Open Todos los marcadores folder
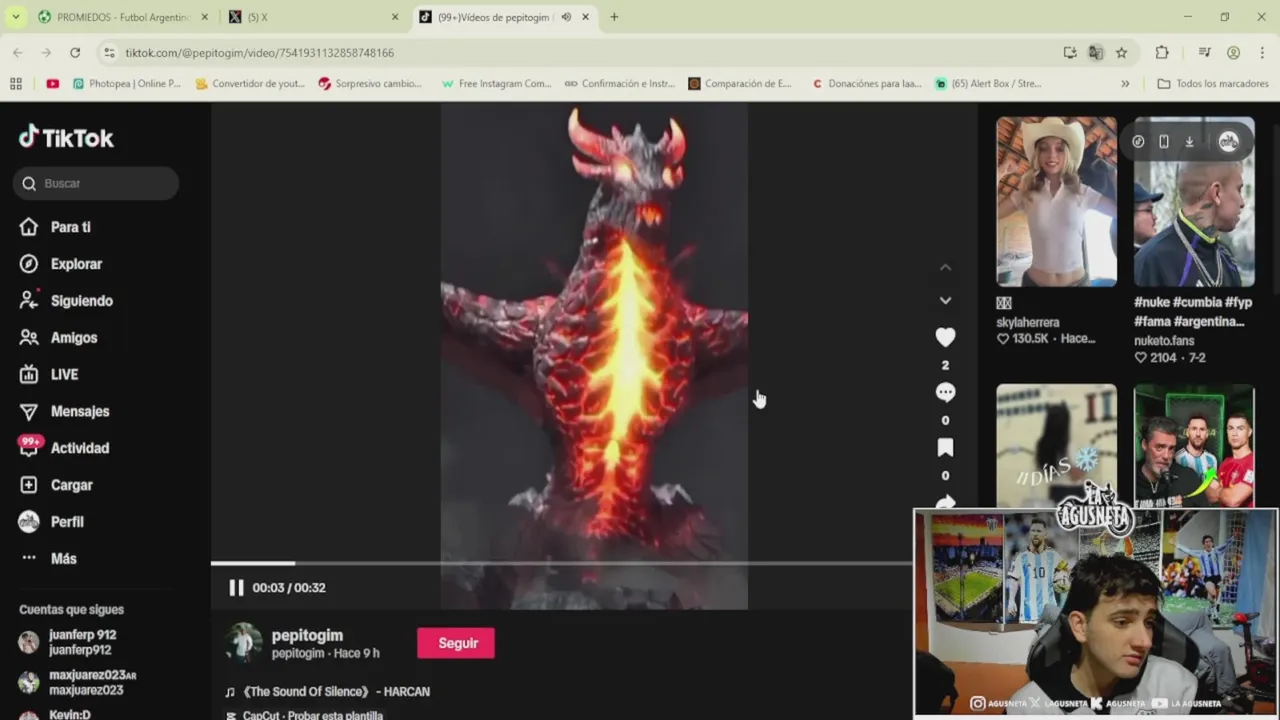 pyautogui.click(x=1213, y=84)
